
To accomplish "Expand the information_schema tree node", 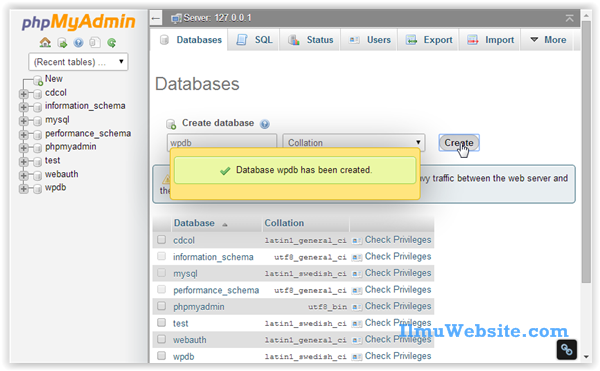I will [x=23, y=107].
